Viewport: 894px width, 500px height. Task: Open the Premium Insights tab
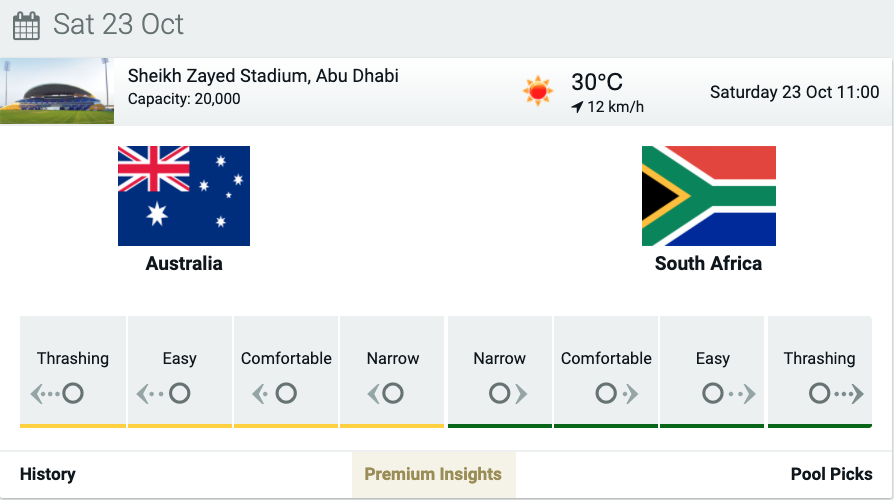tap(434, 474)
